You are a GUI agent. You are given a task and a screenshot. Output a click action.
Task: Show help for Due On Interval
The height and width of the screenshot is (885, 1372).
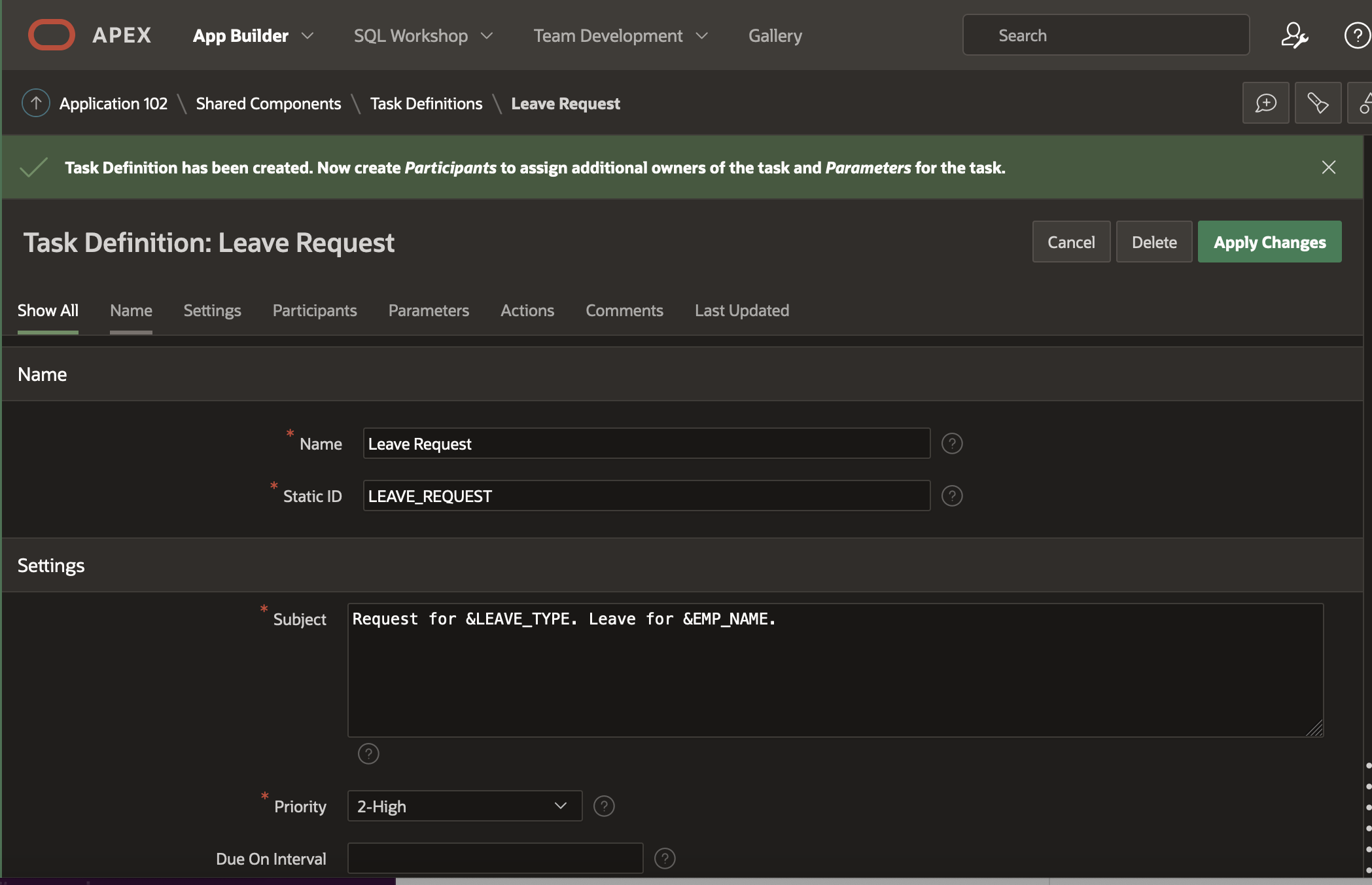(x=664, y=859)
